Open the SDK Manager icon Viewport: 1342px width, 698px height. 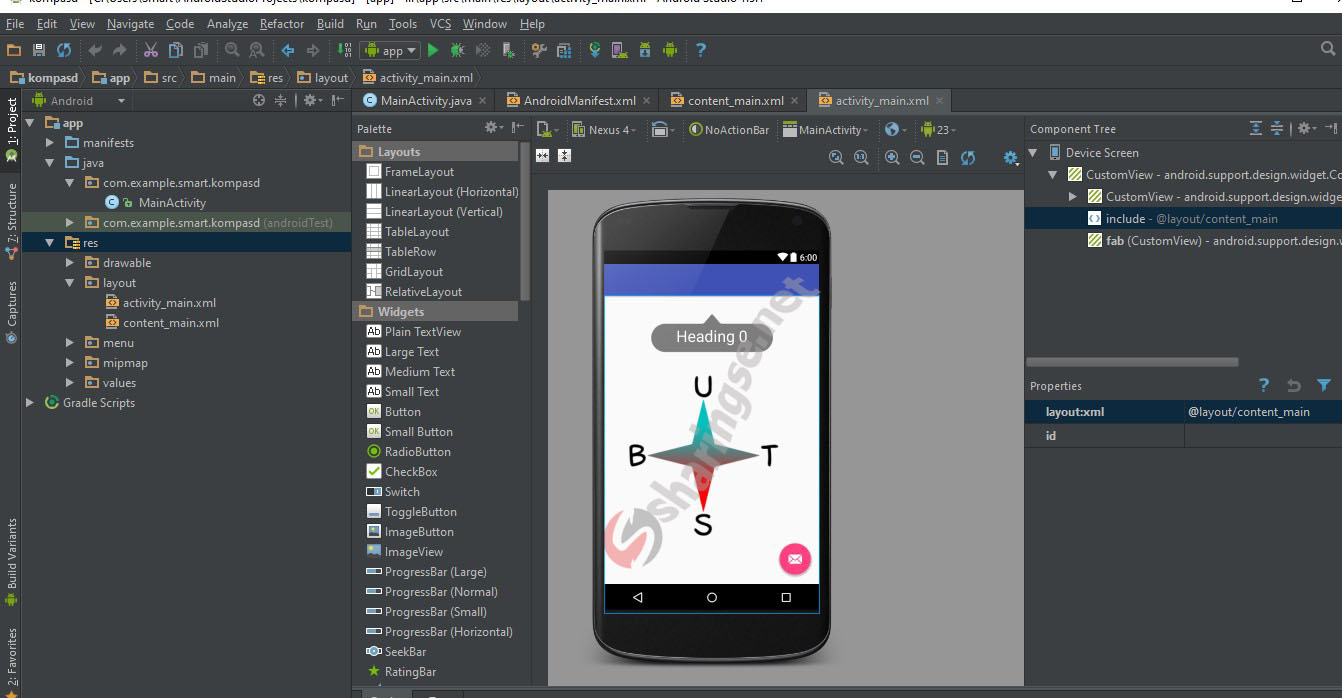click(x=645, y=50)
